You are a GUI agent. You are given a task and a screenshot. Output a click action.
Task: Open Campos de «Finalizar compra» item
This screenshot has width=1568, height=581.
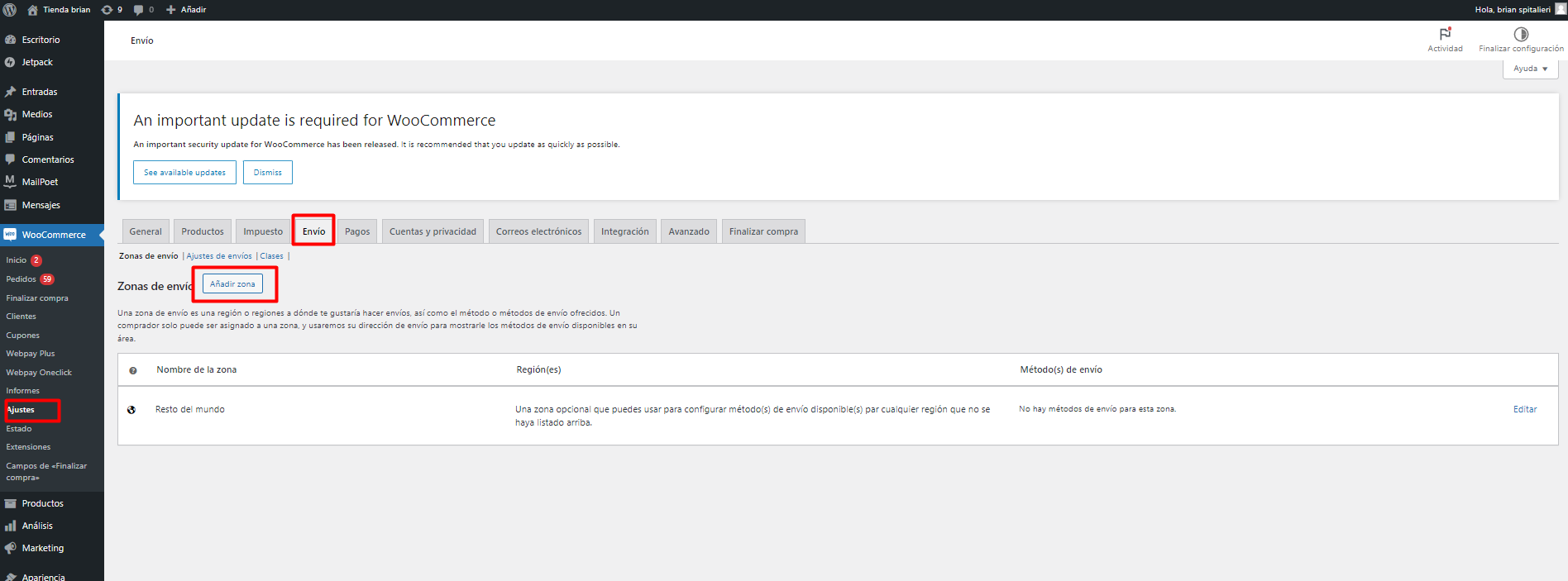[x=46, y=472]
